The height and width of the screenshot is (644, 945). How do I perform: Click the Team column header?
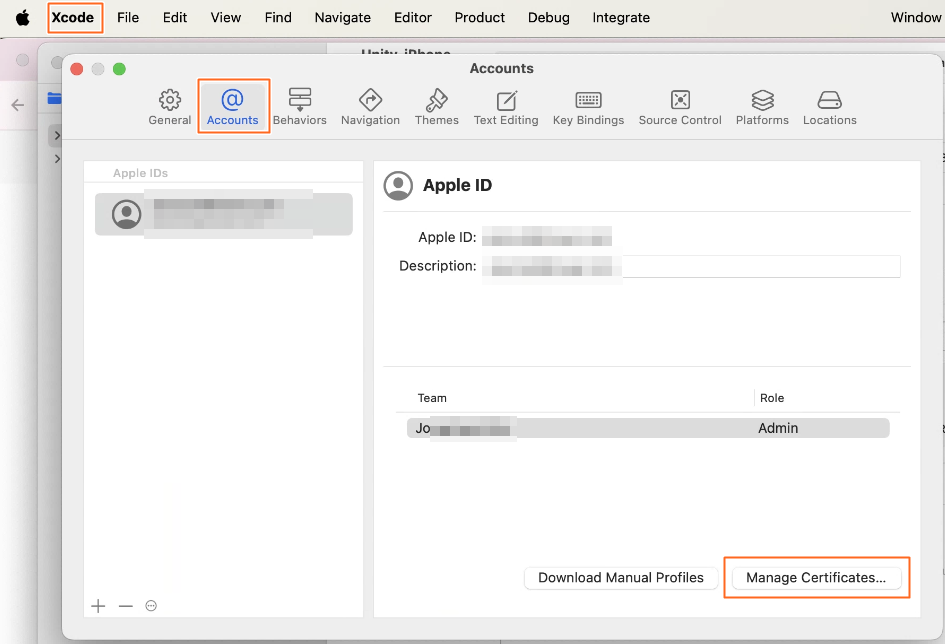tap(432, 398)
